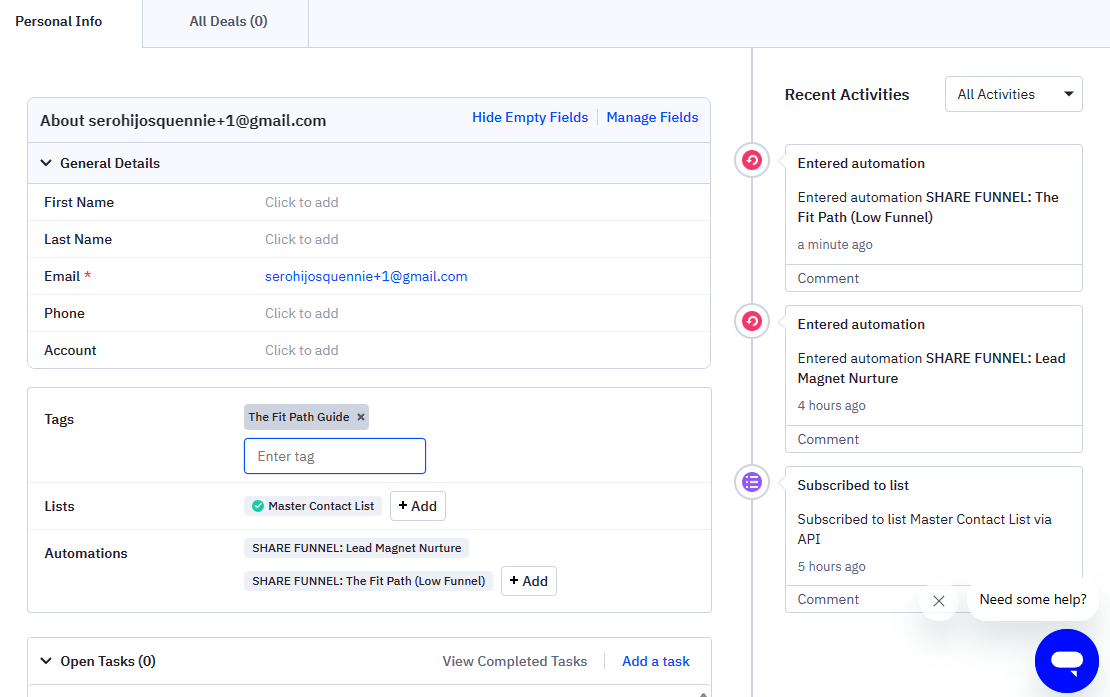The width and height of the screenshot is (1110, 697).
Task: Click Add a task link
Action: click(655, 661)
